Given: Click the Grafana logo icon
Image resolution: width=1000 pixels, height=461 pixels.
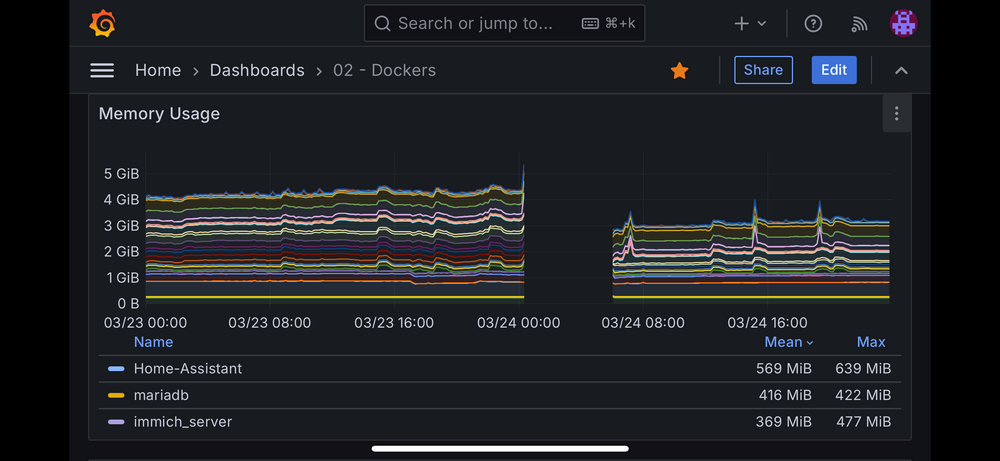Looking at the screenshot, I should [x=102, y=24].
